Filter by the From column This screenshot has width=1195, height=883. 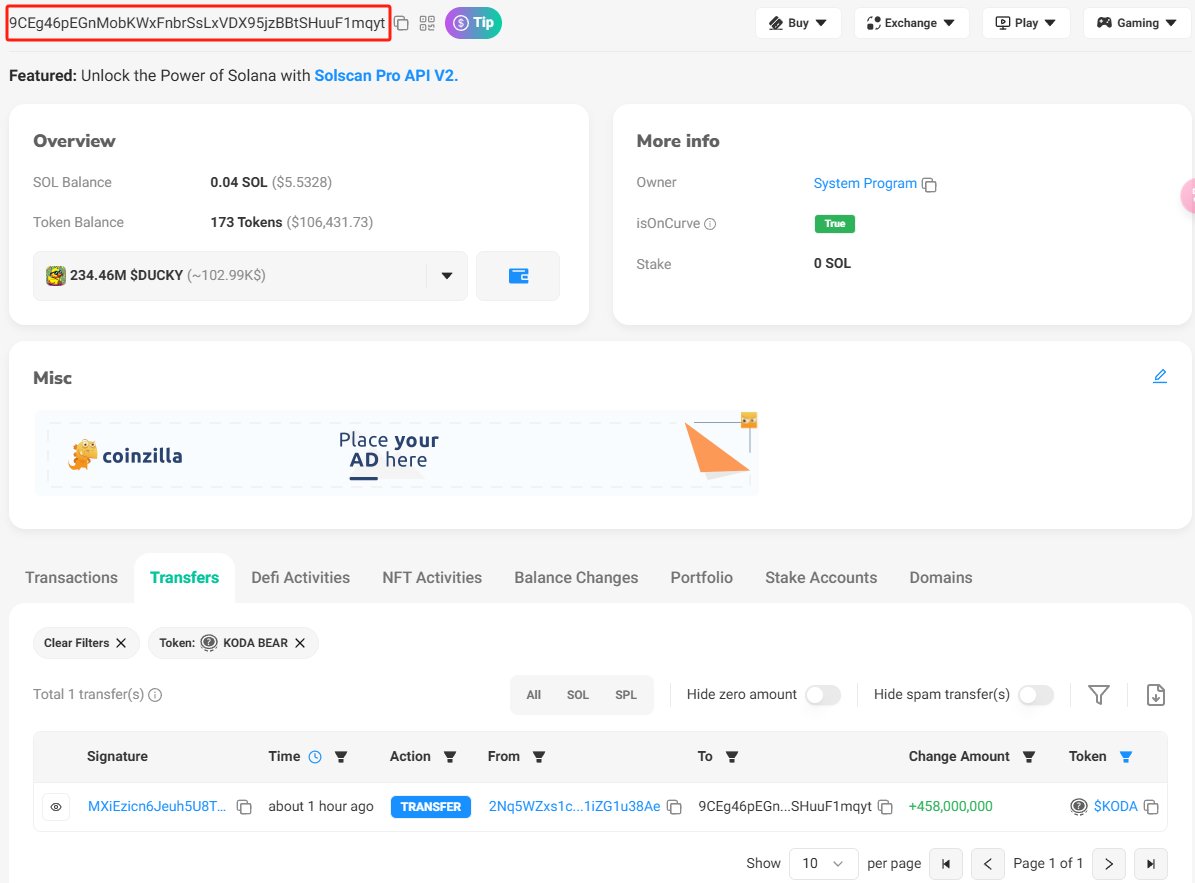(x=539, y=757)
